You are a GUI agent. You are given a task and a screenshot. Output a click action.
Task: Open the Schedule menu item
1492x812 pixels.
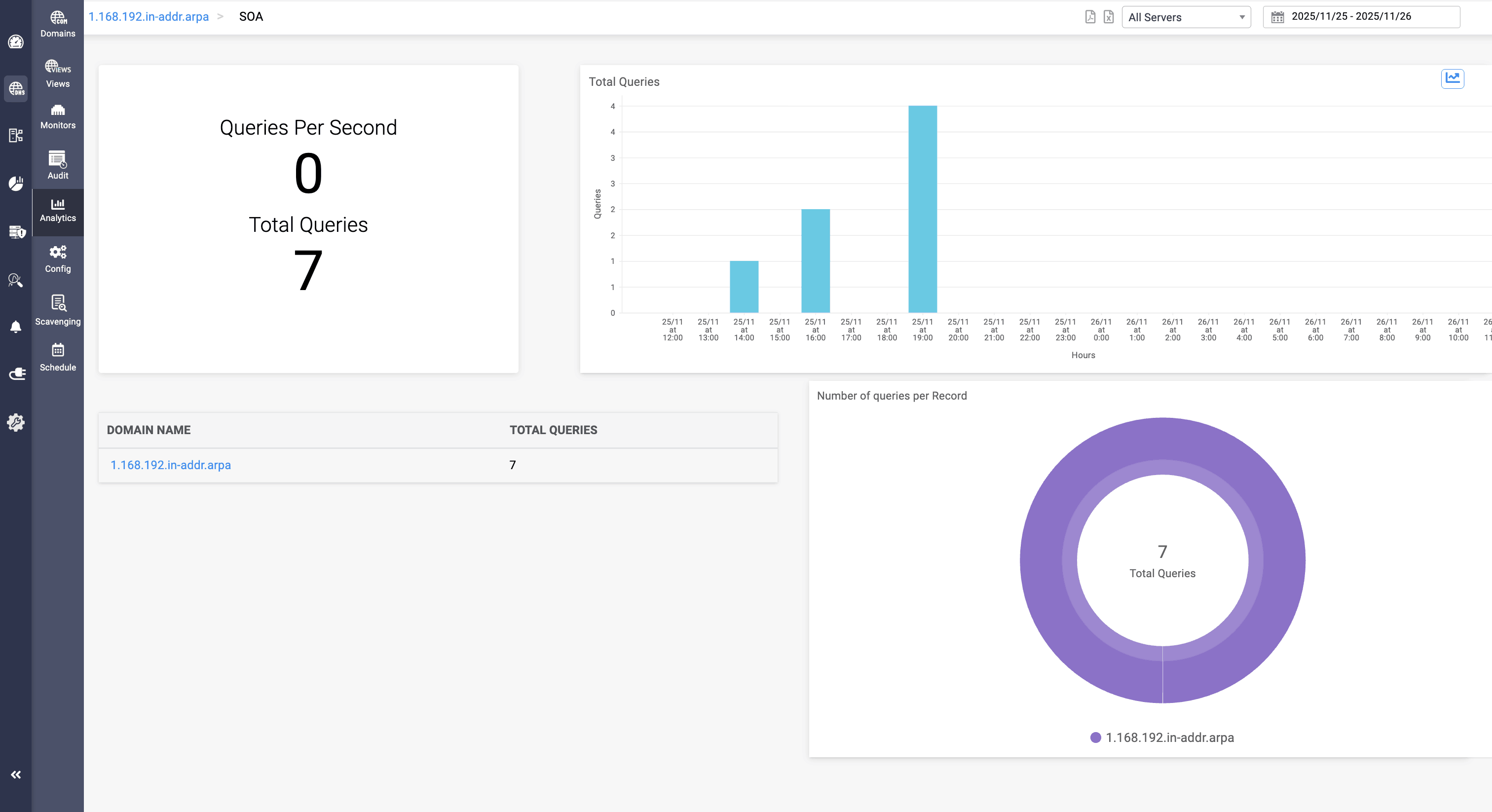coord(58,357)
